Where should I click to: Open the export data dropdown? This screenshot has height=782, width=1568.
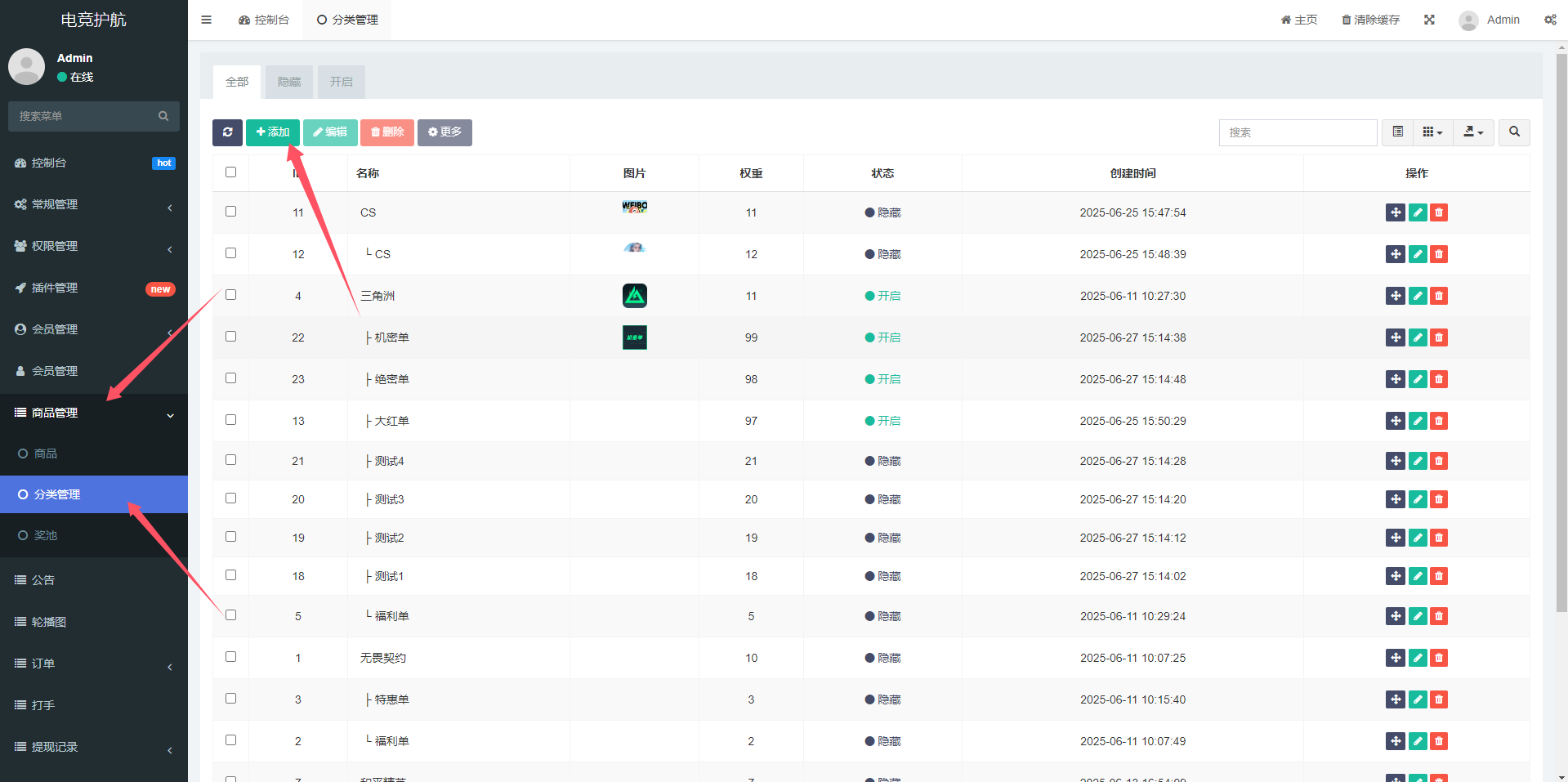point(1473,132)
